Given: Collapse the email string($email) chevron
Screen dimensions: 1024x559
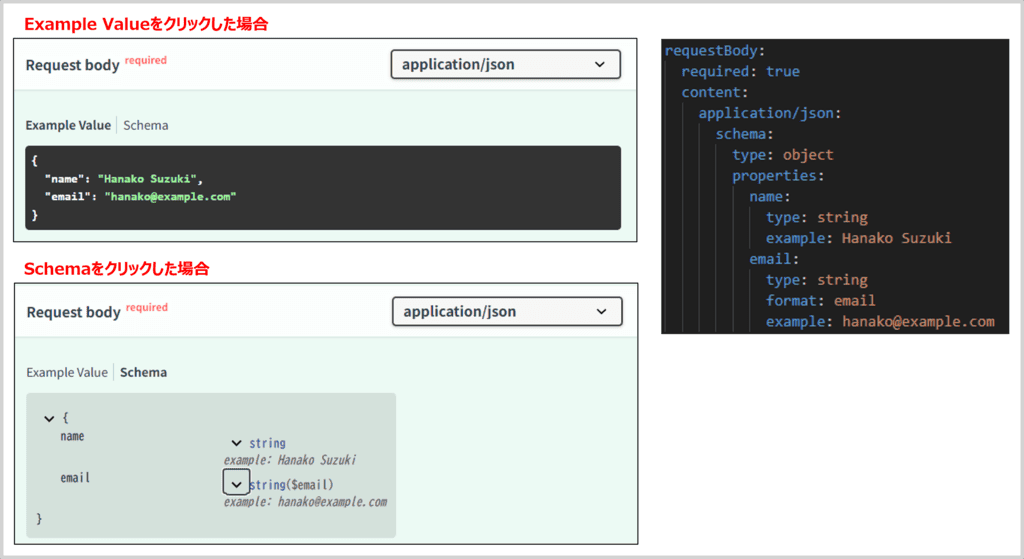Looking at the screenshot, I should (x=236, y=484).
